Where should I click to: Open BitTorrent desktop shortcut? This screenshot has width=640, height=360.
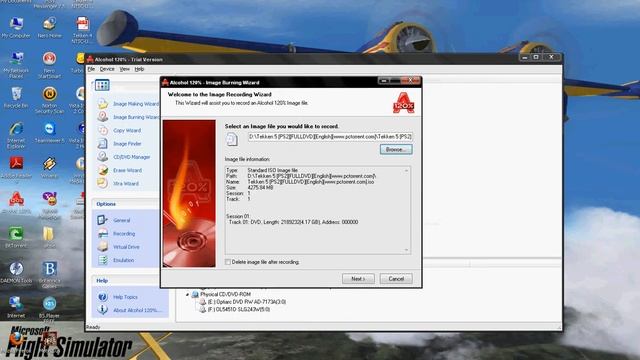pos(16,238)
